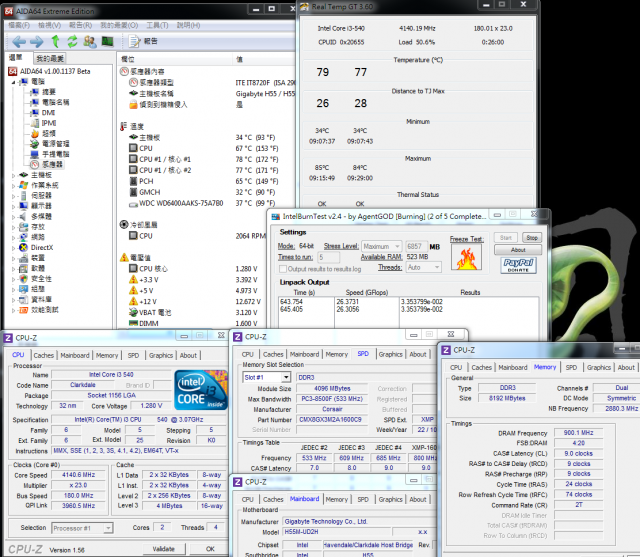Click the green monitor graph icon in AIDA64 toolbar
Image resolution: width=640 pixels, height=557 pixels.
[x=107, y=41]
